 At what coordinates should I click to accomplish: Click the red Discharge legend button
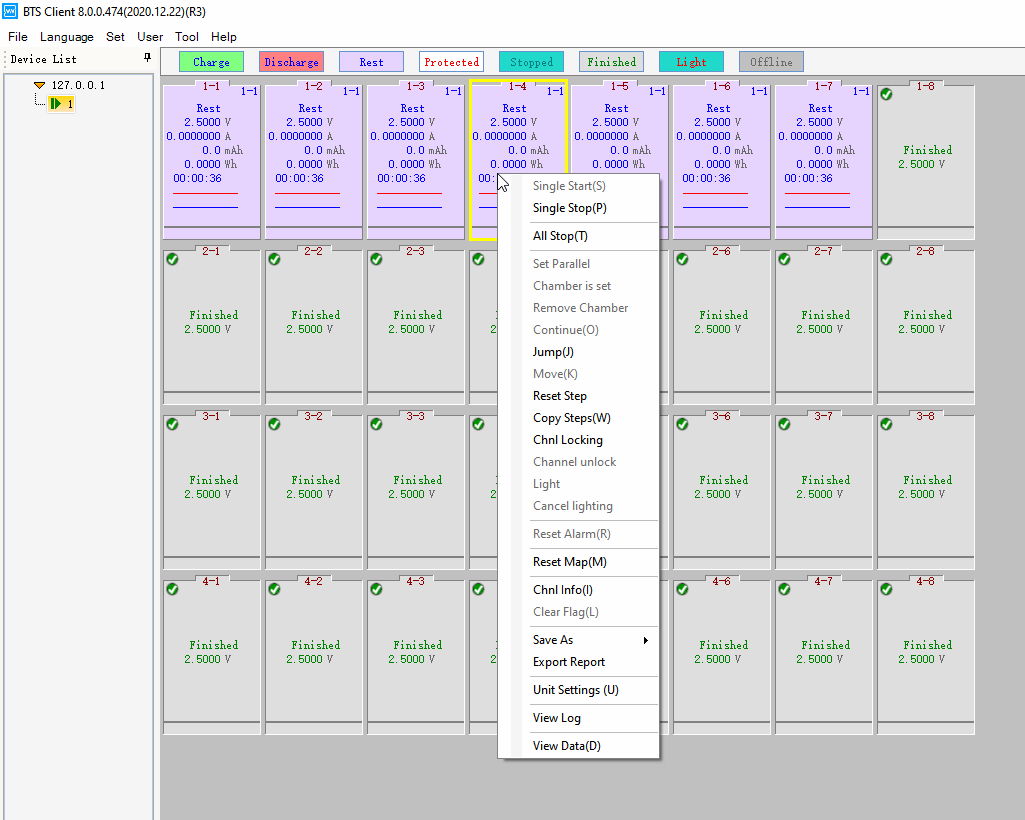pyautogui.click(x=291, y=62)
